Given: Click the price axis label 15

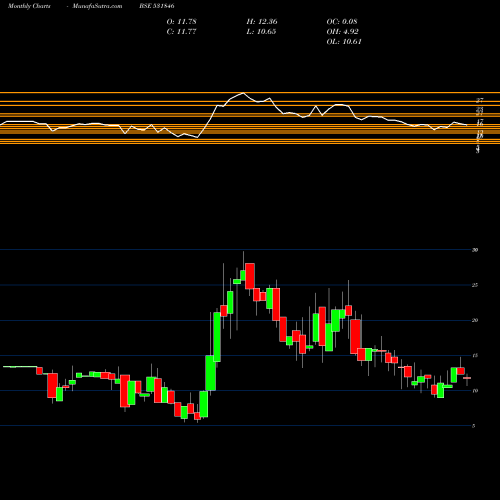Looking at the screenshot, I should (475, 356).
